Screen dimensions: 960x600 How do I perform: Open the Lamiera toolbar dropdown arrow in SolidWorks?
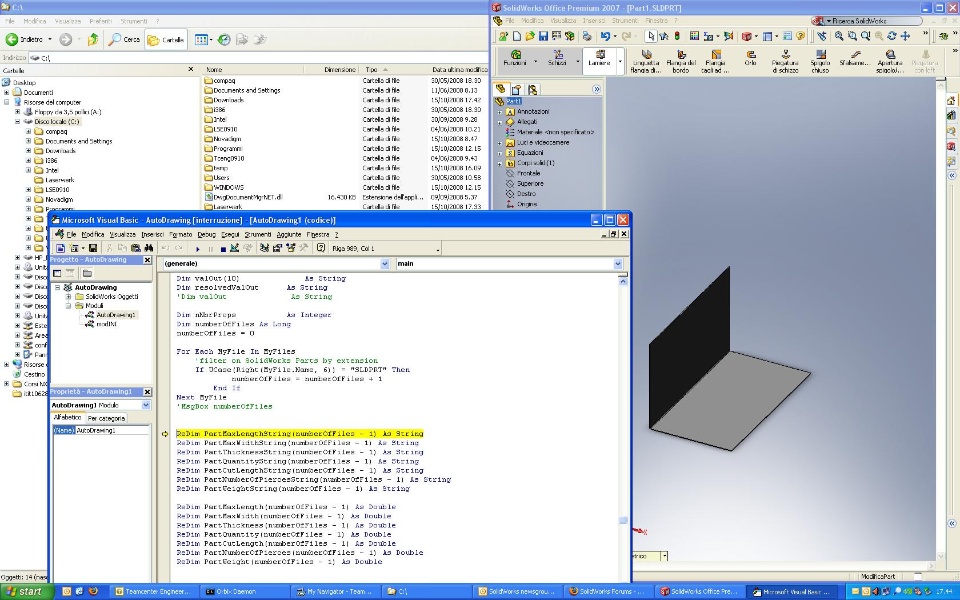pos(620,62)
